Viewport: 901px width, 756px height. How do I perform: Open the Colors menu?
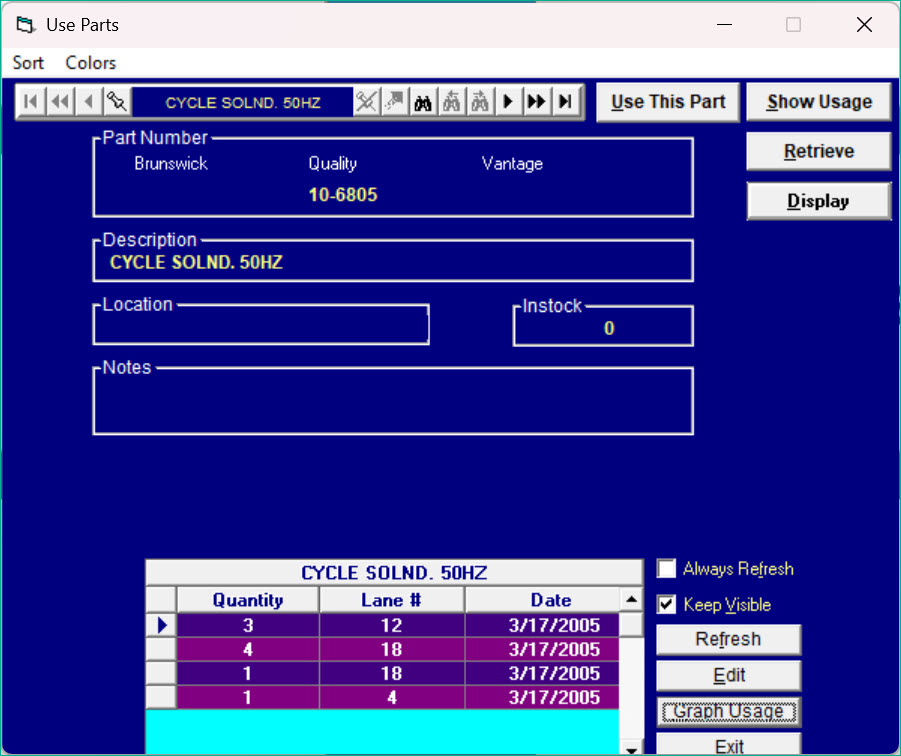tap(91, 63)
